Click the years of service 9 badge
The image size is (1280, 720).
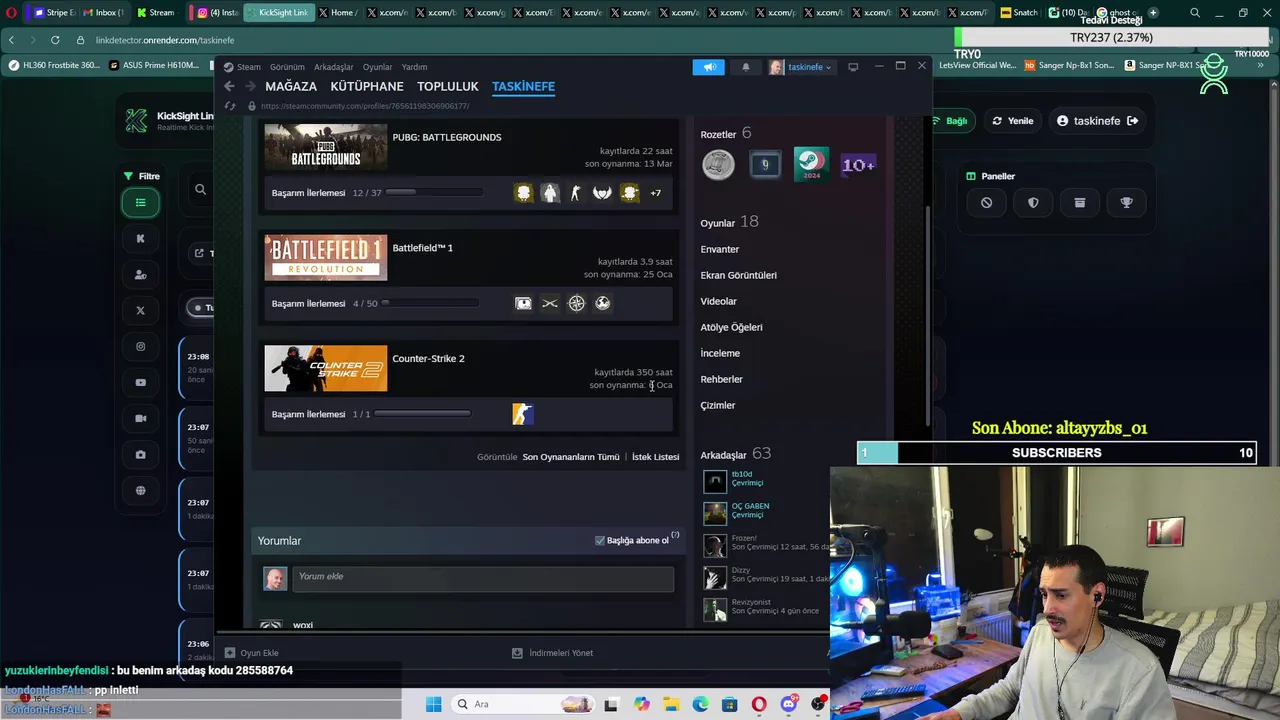(x=765, y=164)
